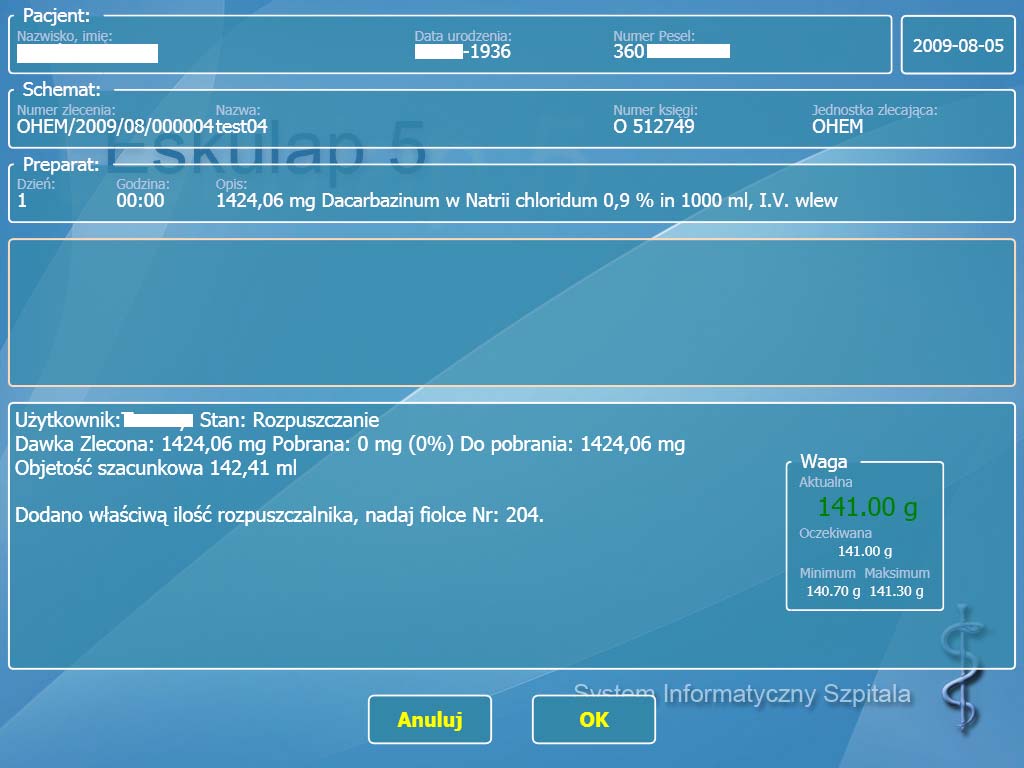Select the expected weight 141.00 g
The width and height of the screenshot is (1024, 768).
pyautogui.click(x=865, y=551)
